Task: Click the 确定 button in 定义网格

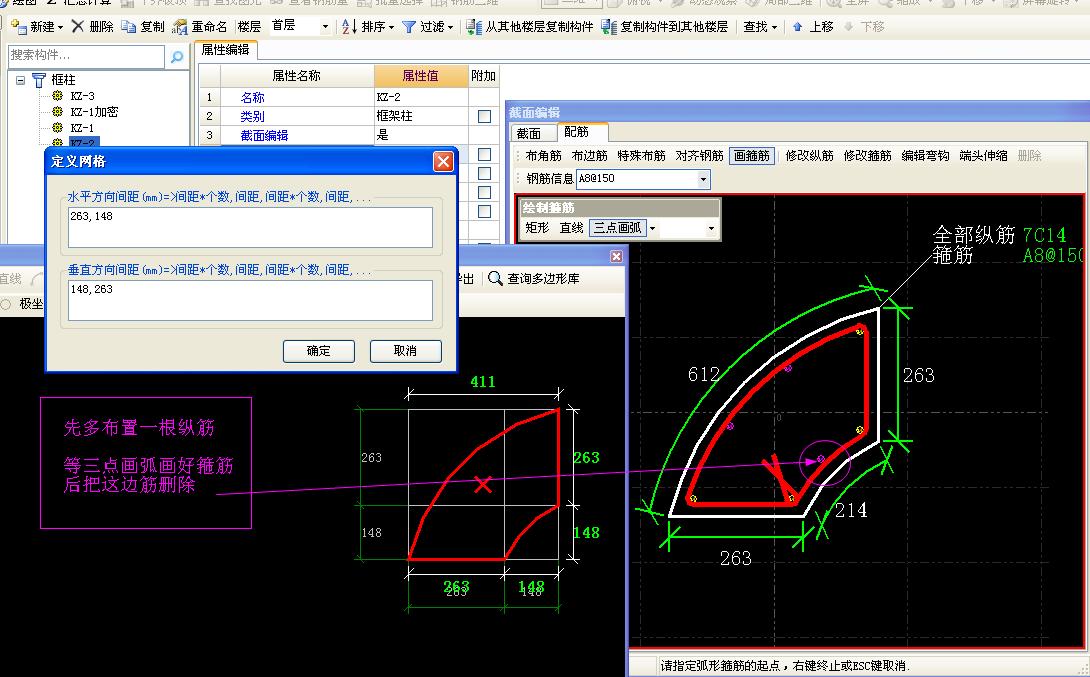Action: pyautogui.click(x=318, y=351)
